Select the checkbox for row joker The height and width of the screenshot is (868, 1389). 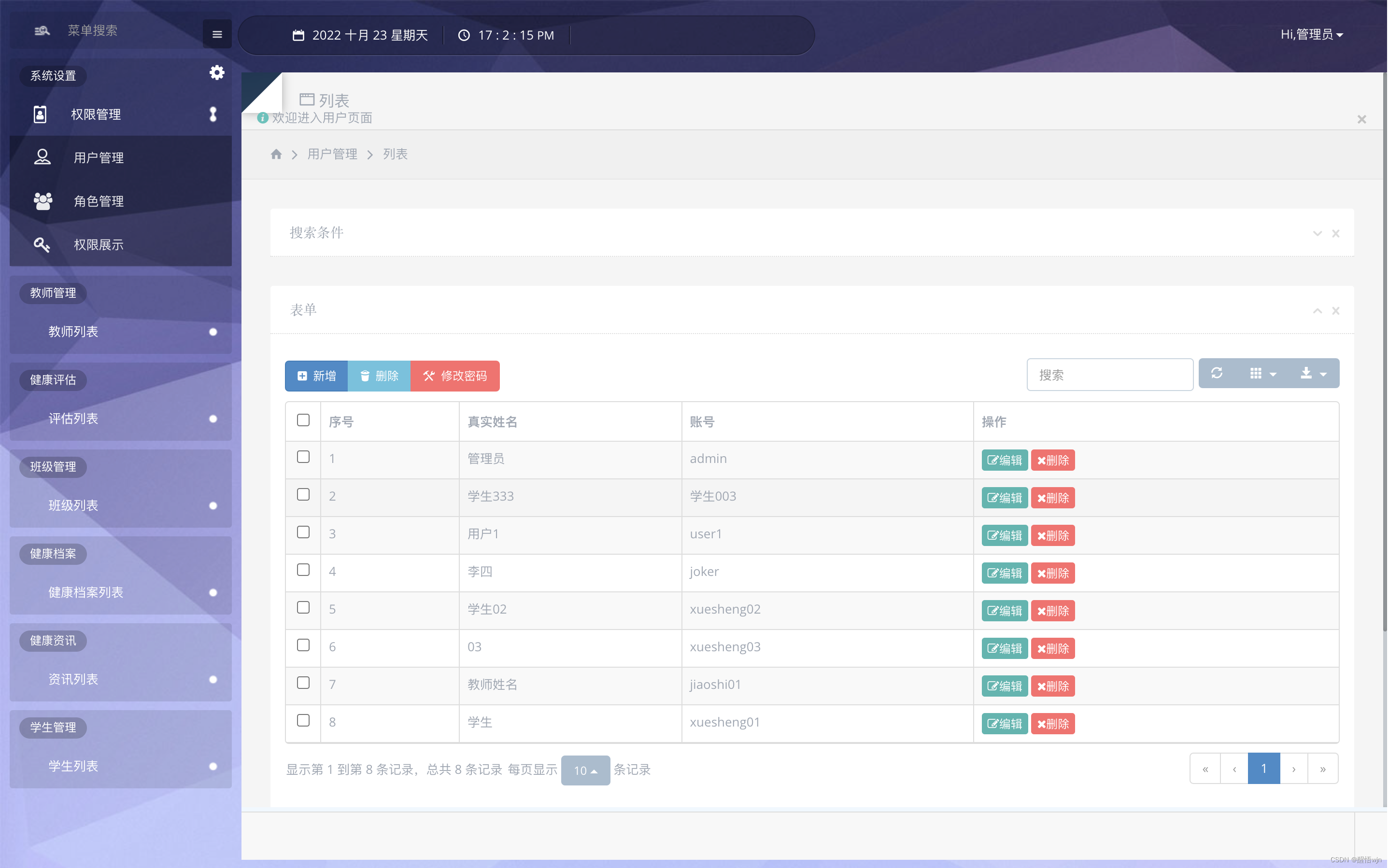click(303, 570)
